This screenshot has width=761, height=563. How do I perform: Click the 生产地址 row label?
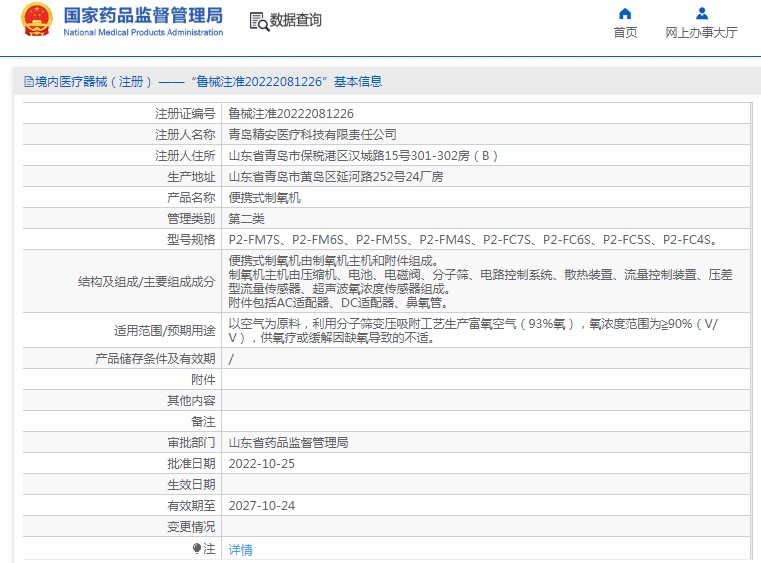(x=191, y=177)
